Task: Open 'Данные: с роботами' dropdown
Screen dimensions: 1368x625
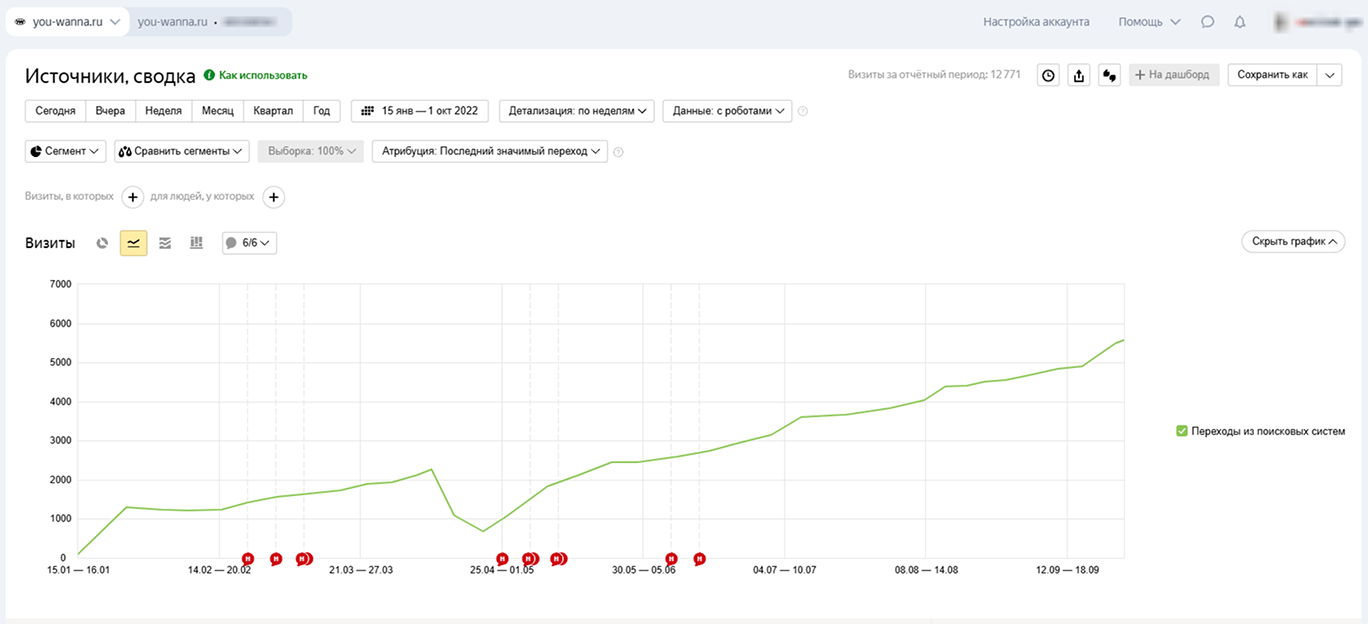Action: pyautogui.click(x=727, y=111)
